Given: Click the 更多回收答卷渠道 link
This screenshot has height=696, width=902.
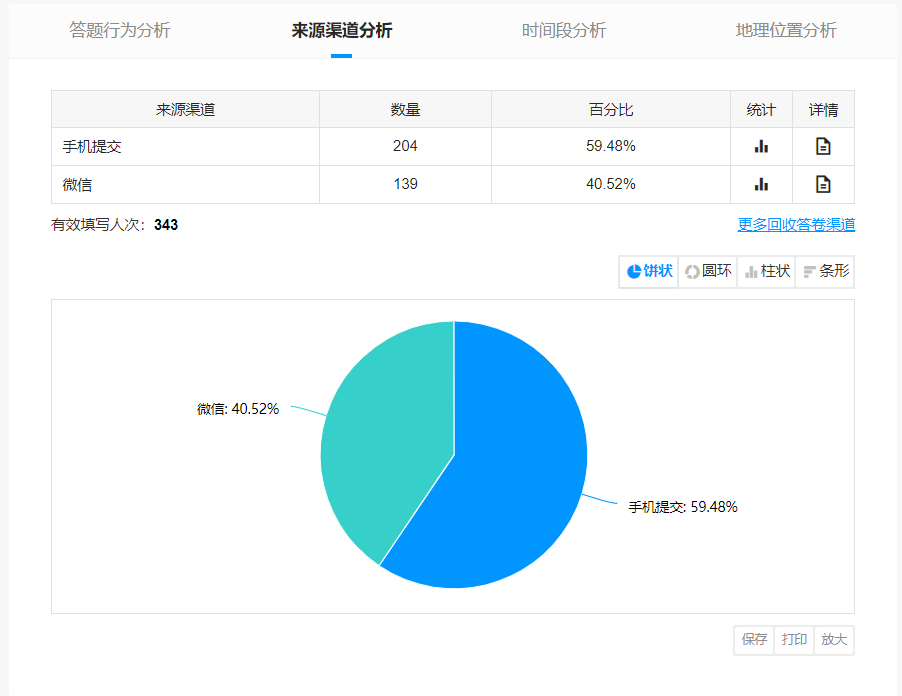Looking at the screenshot, I should click(x=796, y=225).
